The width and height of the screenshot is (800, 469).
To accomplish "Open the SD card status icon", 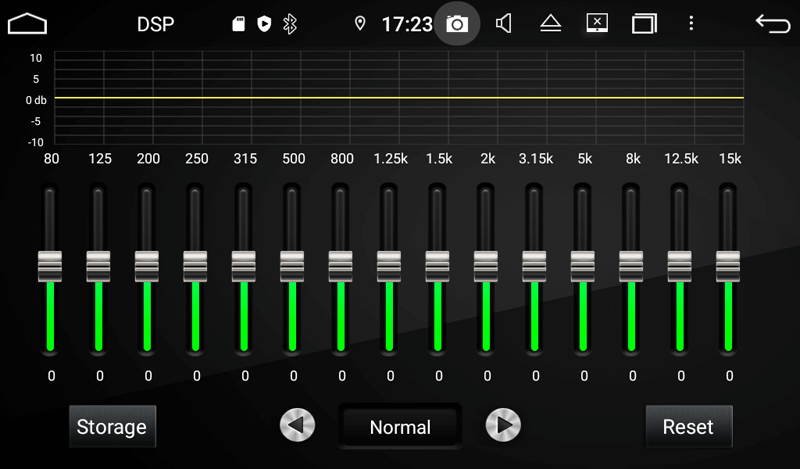I will [238, 23].
